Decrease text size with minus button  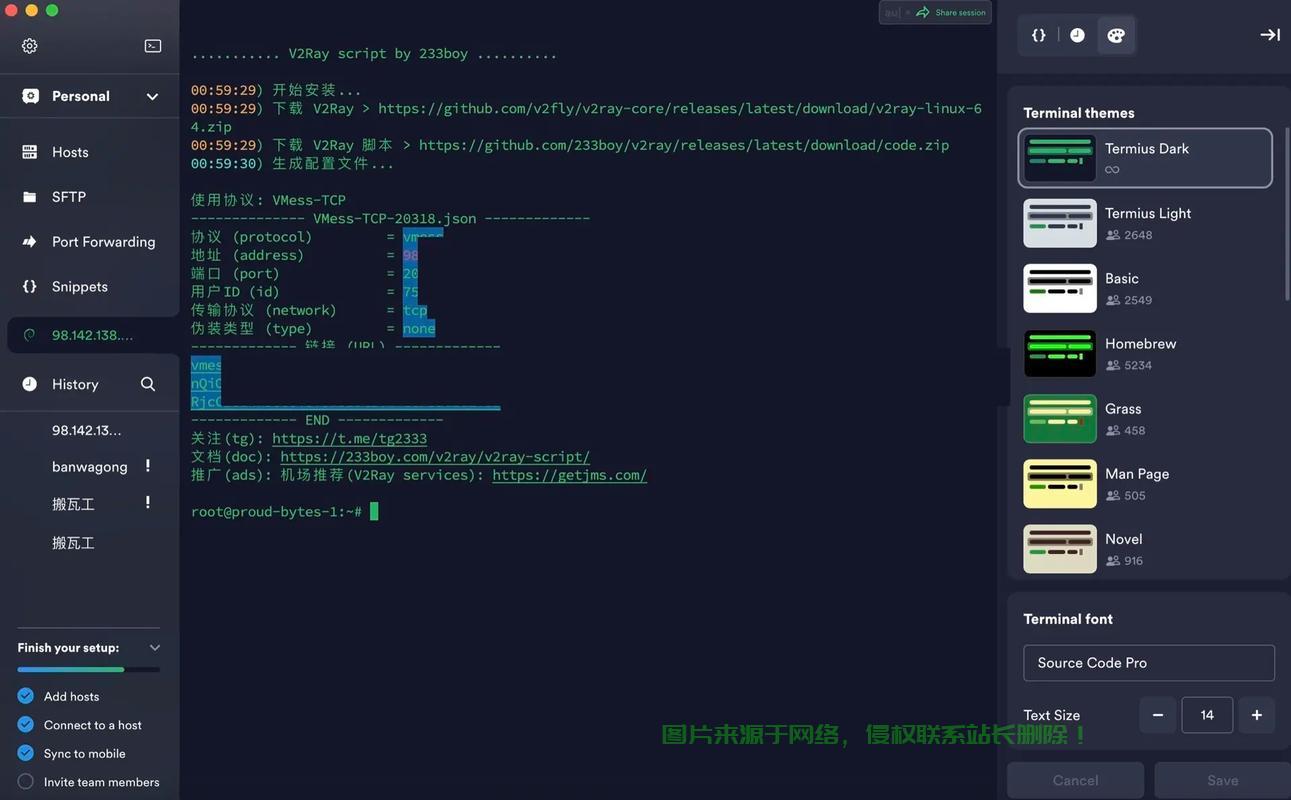point(1158,715)
